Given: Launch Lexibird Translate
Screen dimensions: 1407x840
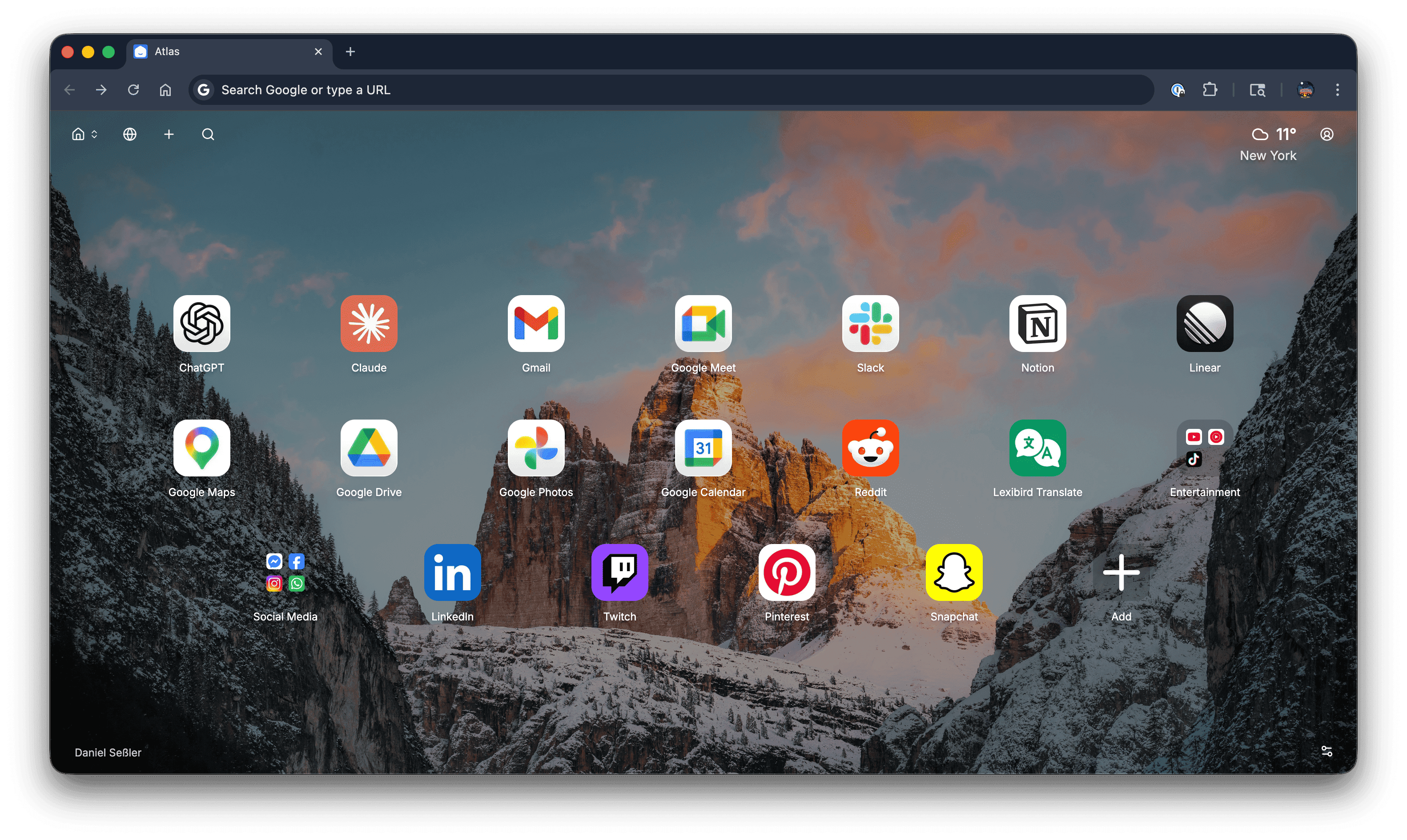Looking at the screenshot, I should (x=1037, y=448).
